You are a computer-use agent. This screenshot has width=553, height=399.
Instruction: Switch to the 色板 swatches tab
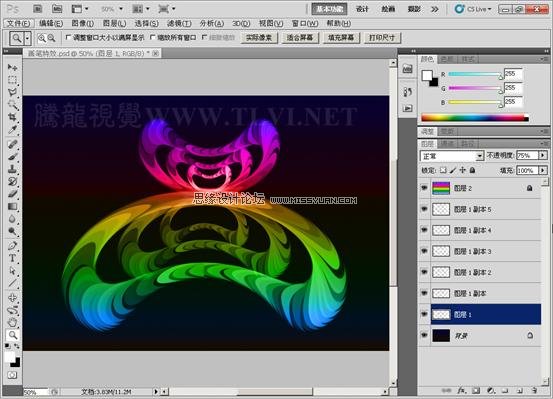[x=448, y=59]
